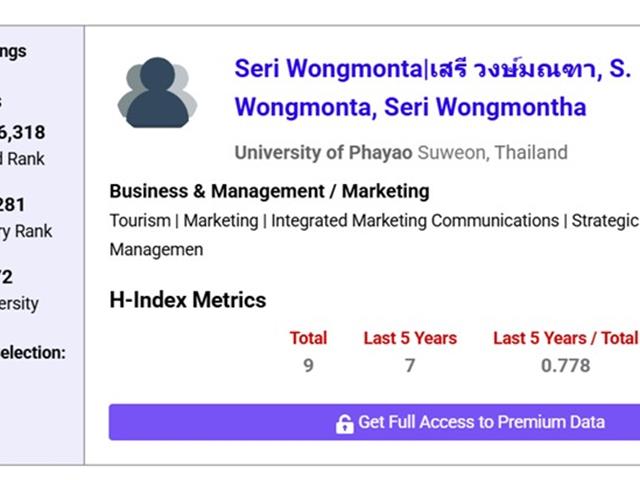Click the H-Index Metrics section heading

coord(188,300)
